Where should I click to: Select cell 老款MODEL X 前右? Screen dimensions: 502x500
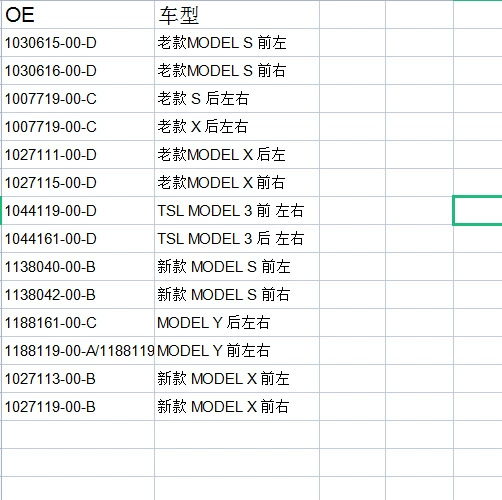pyautogui.click(x=237, y=183)
